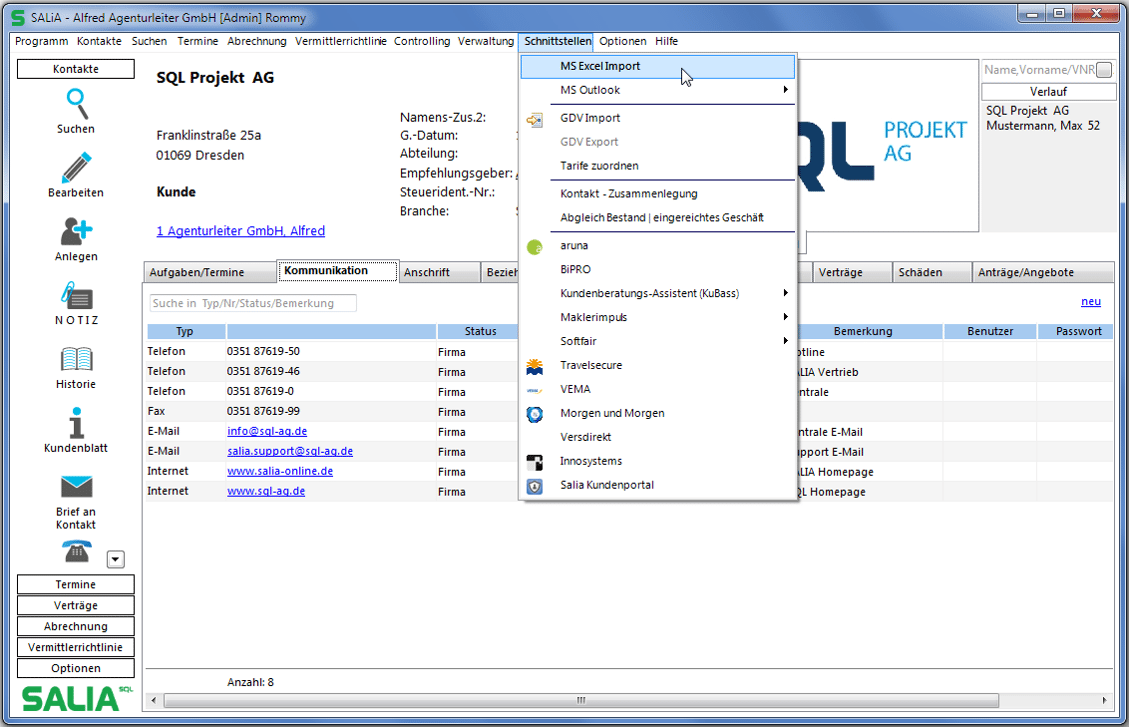Sort by the Benutzer column header

point(990,331)
